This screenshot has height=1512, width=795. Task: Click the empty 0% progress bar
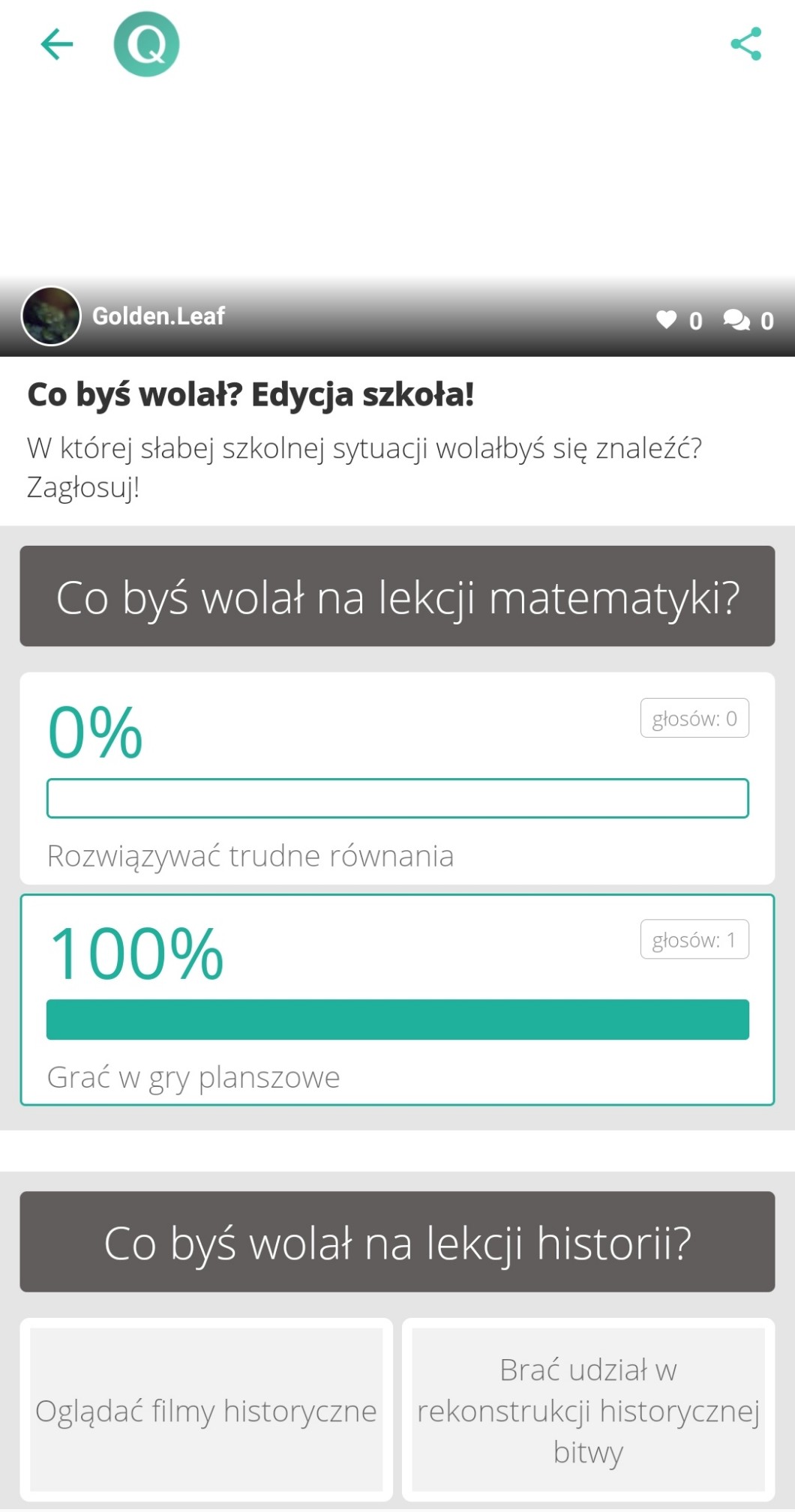[397, 798]
